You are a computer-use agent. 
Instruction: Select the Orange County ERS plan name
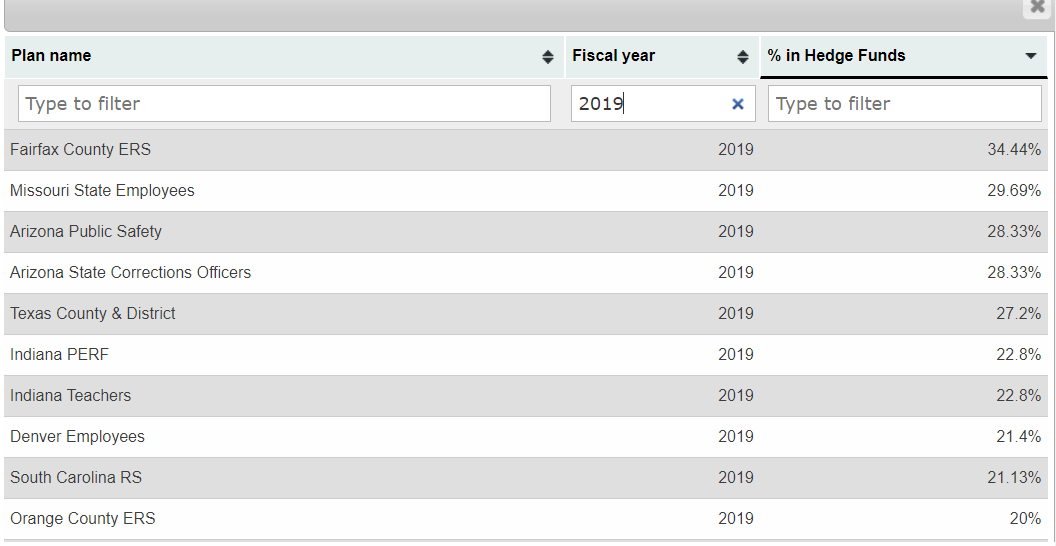coord(83,519)
